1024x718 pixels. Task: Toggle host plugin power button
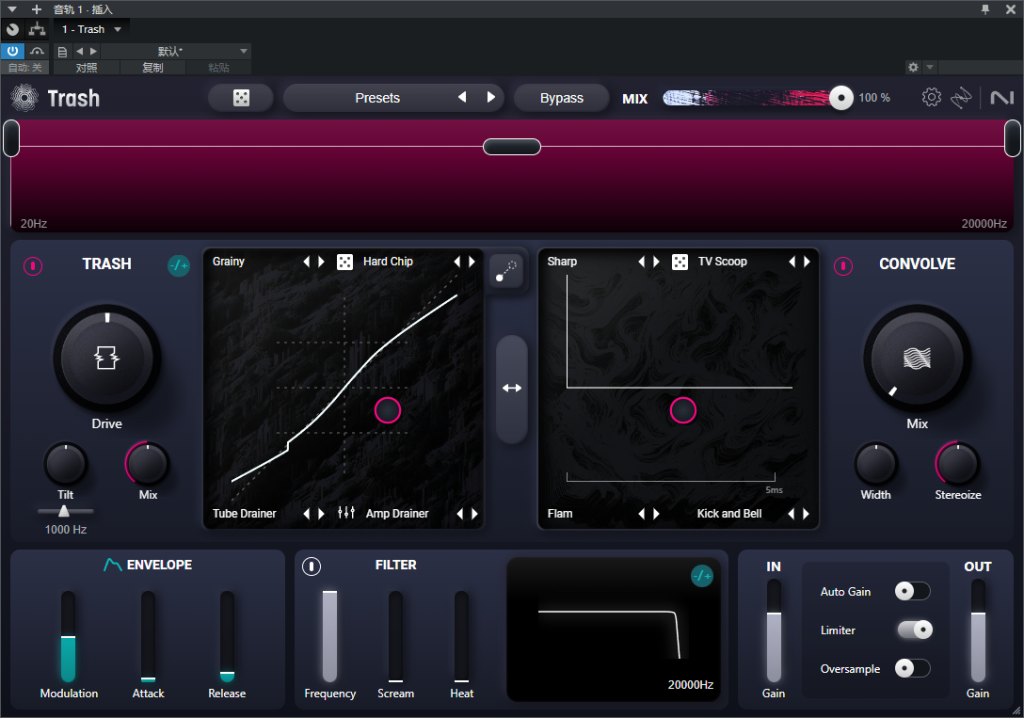click(12, 51)
